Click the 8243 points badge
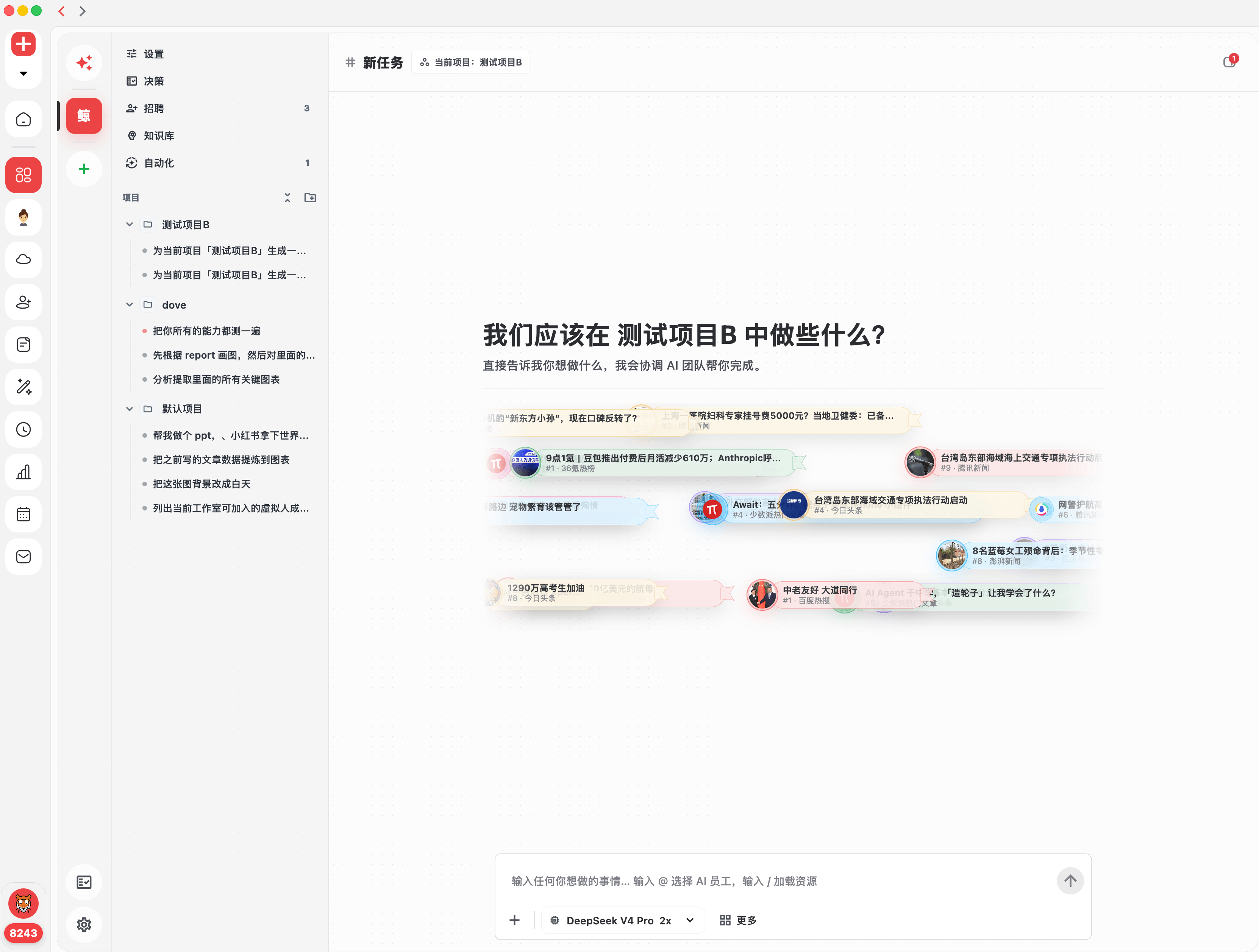This screenshot has height=952, width=1259. click(23, 933)
